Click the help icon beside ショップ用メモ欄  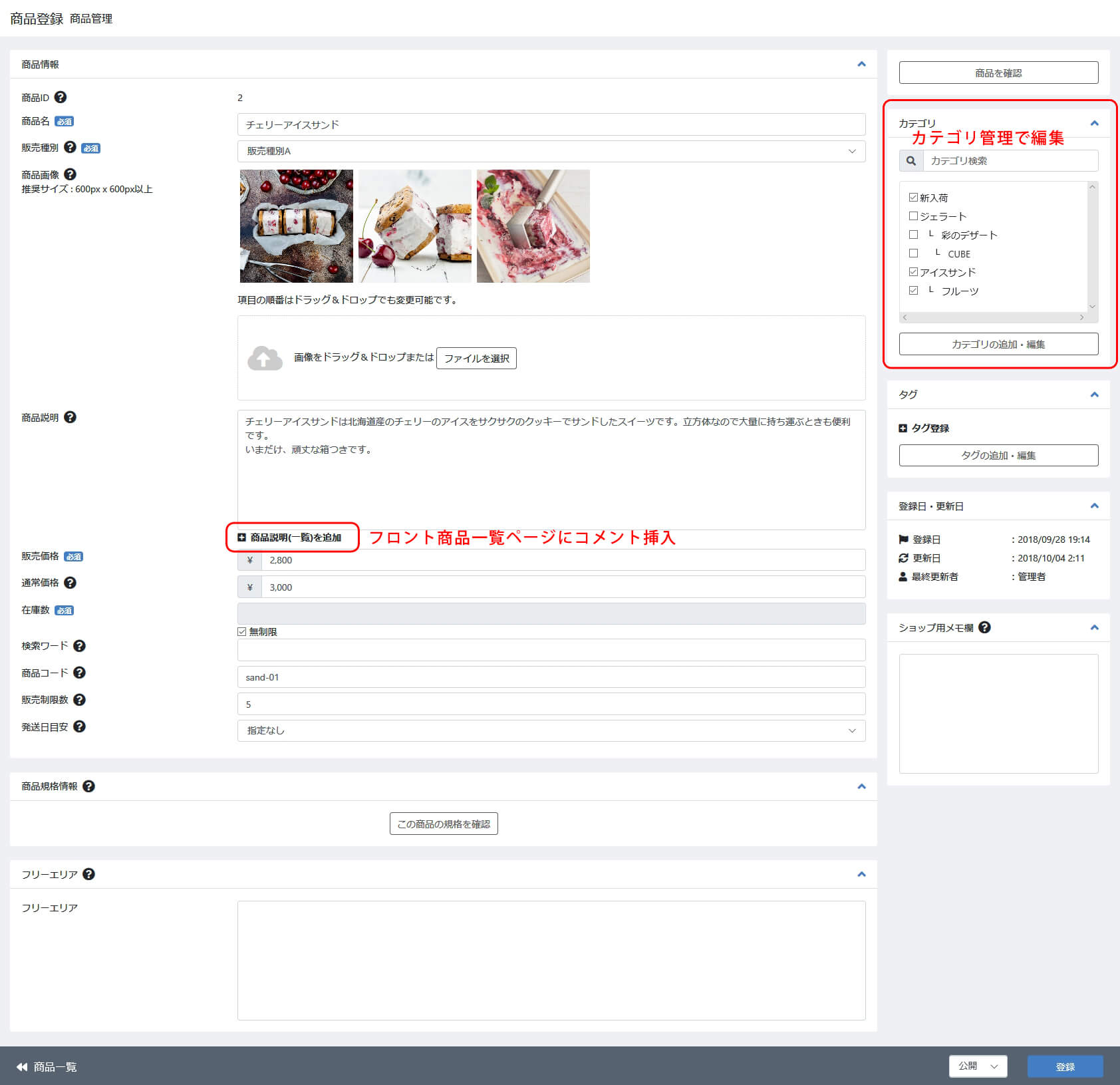point(984,627)
